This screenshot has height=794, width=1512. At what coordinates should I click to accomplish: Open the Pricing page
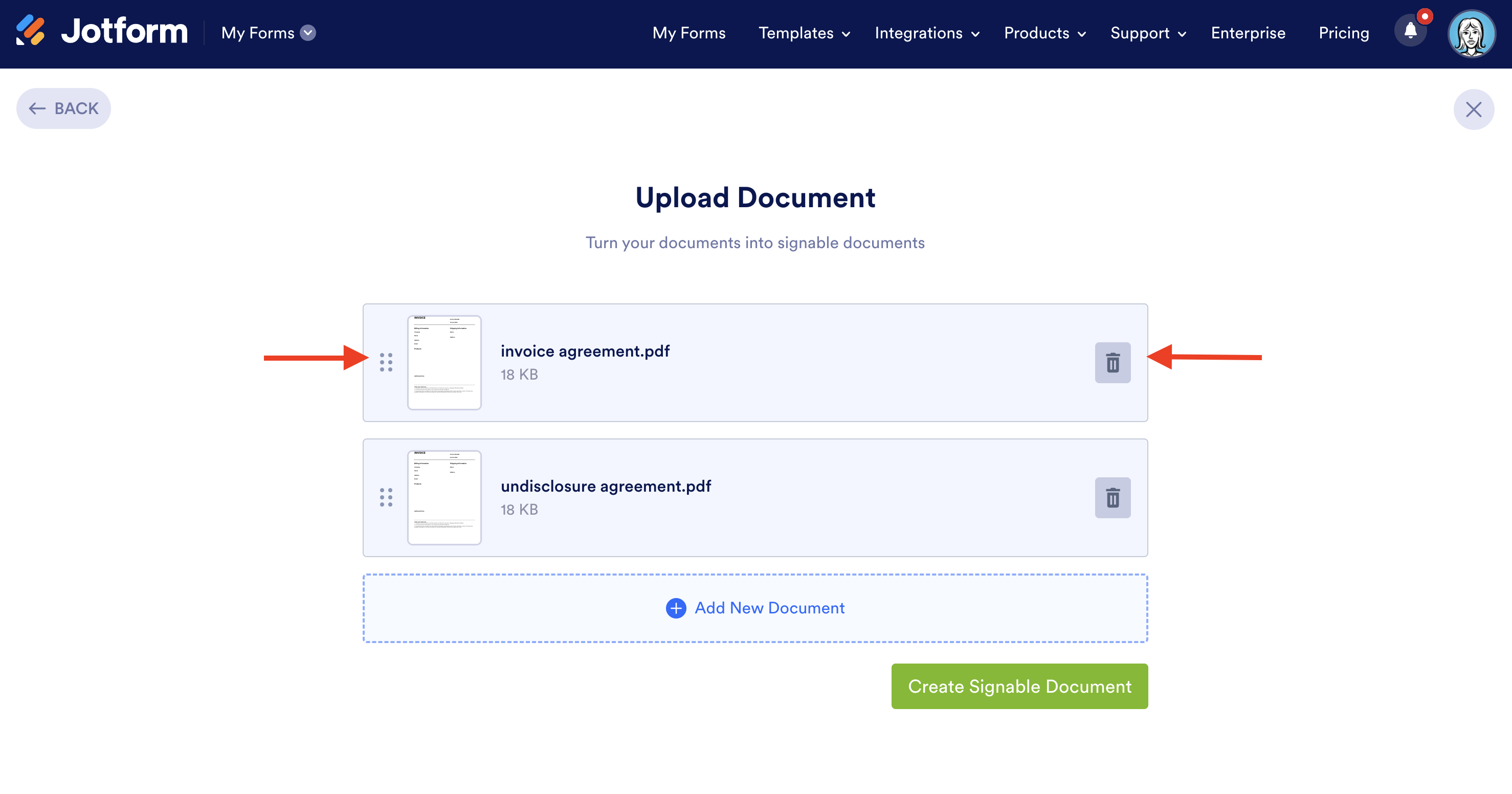1344,33
